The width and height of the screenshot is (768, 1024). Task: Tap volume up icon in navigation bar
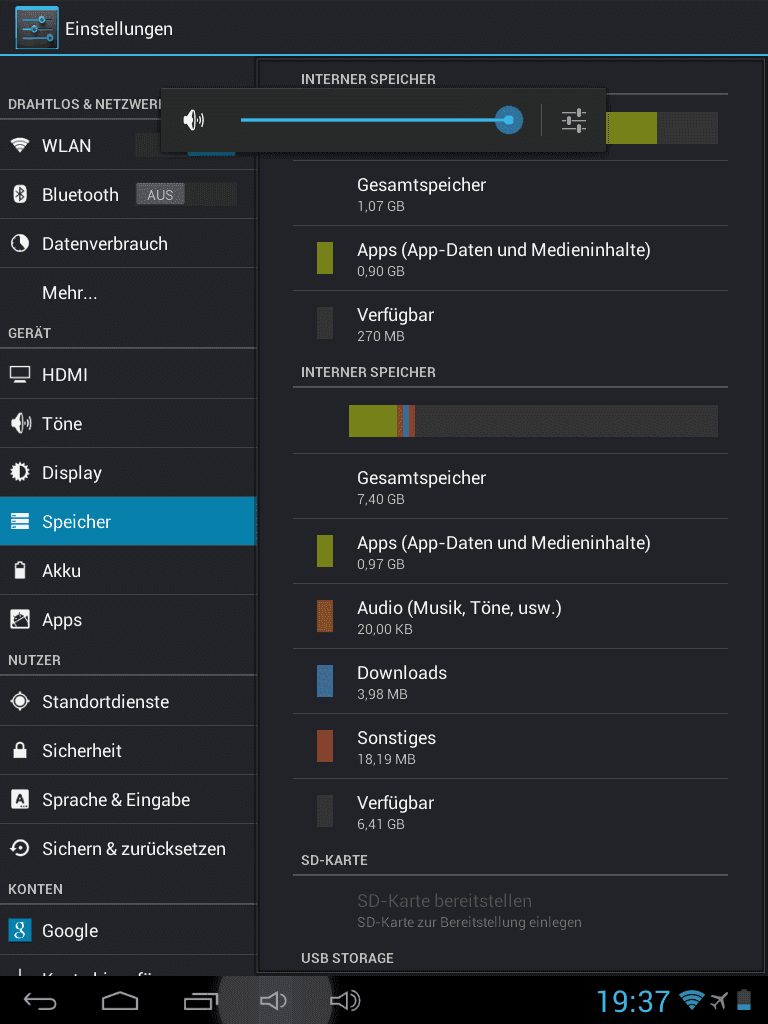[345, 1000]
